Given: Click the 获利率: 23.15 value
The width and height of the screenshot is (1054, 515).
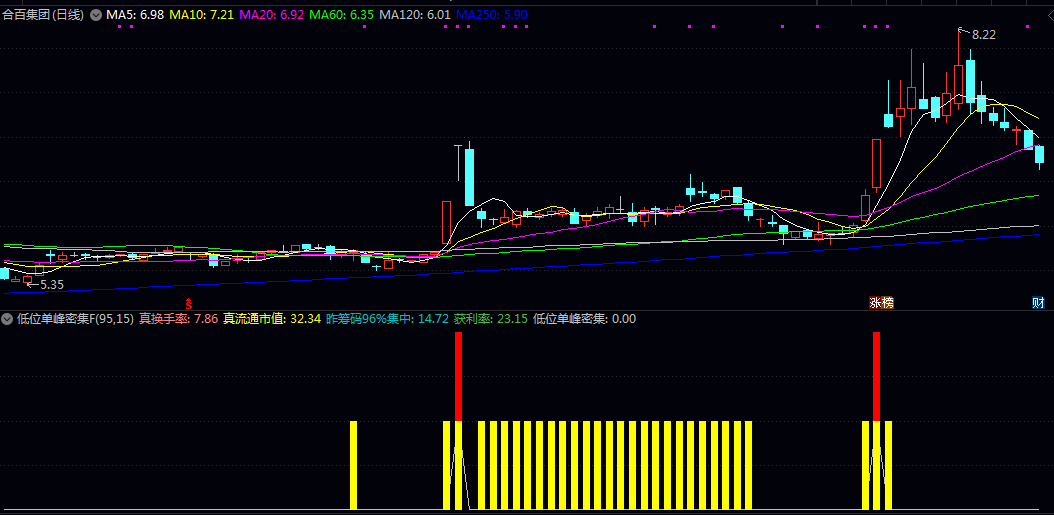Looking at the screenshot, I should (490, 319).
